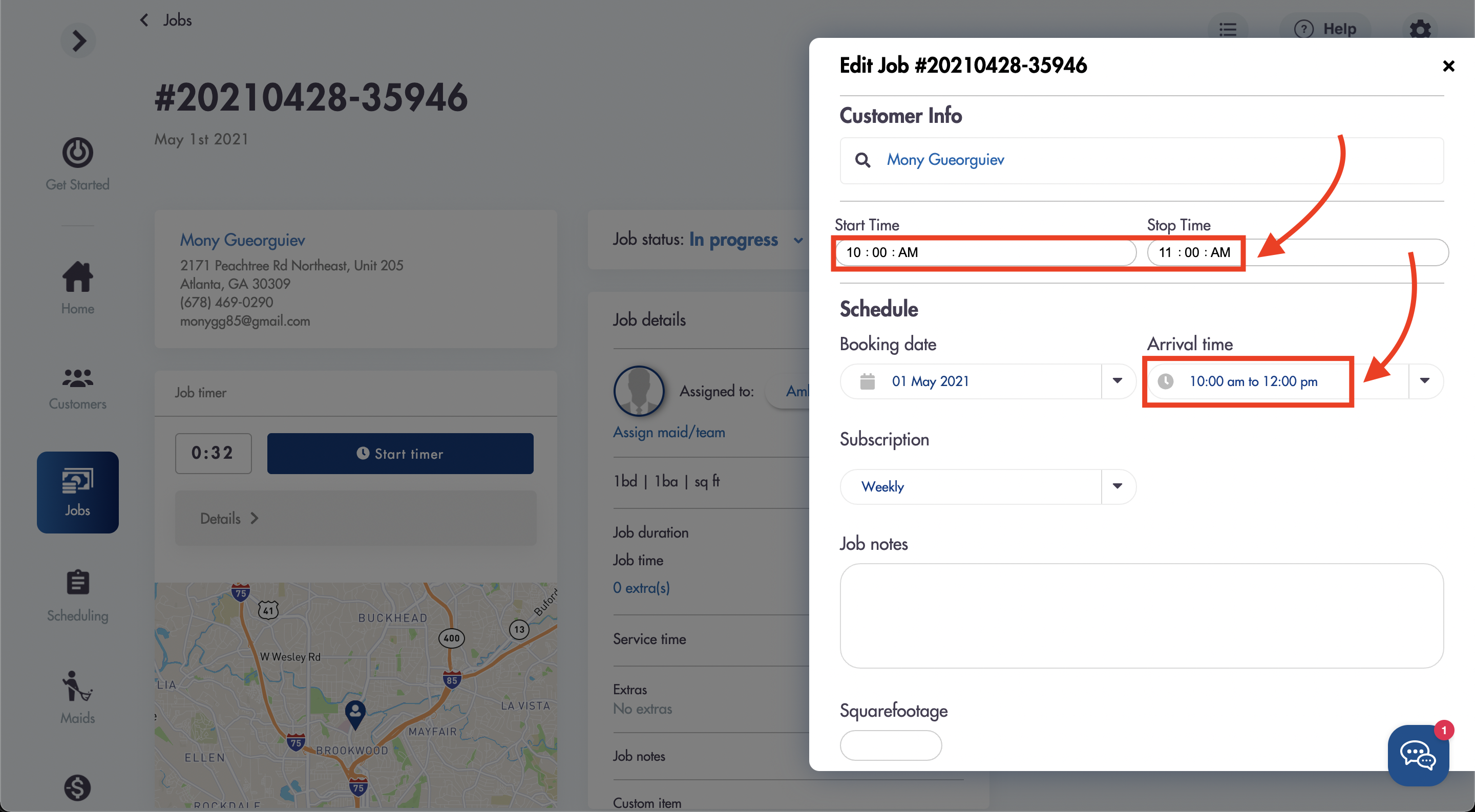This screenshot has height=812, width=1475.
Task: Open the Scheduling clipboard icon
Action: tap(77, 582)
